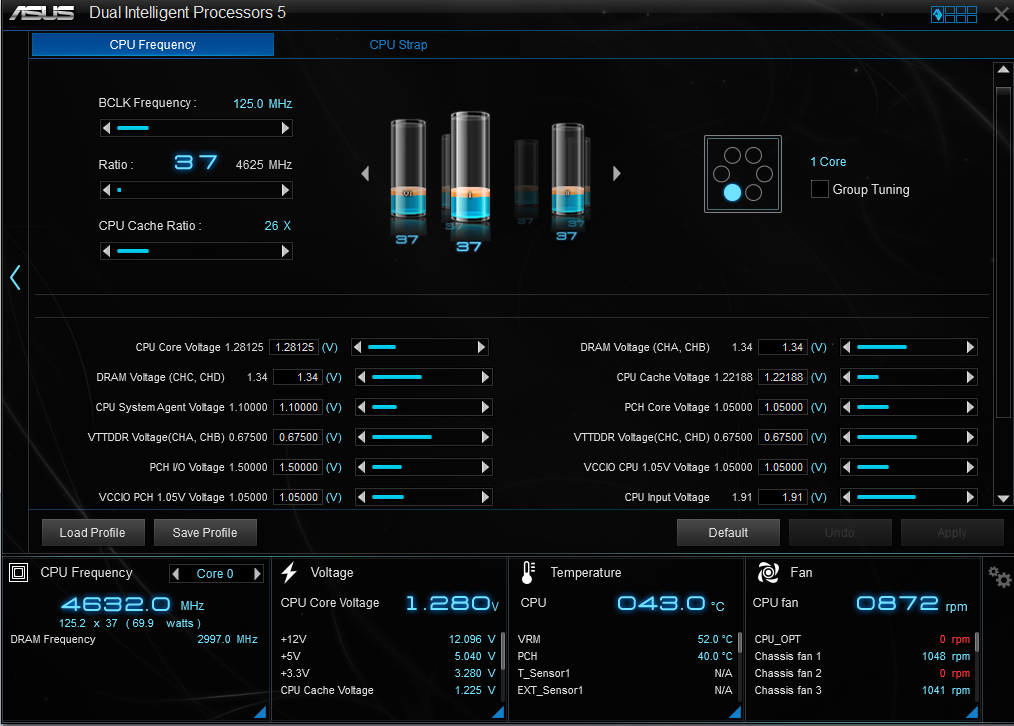The height and width of the screenshot is (726, 1014).
Task: Click the Save Profile button
Action: 205,533
